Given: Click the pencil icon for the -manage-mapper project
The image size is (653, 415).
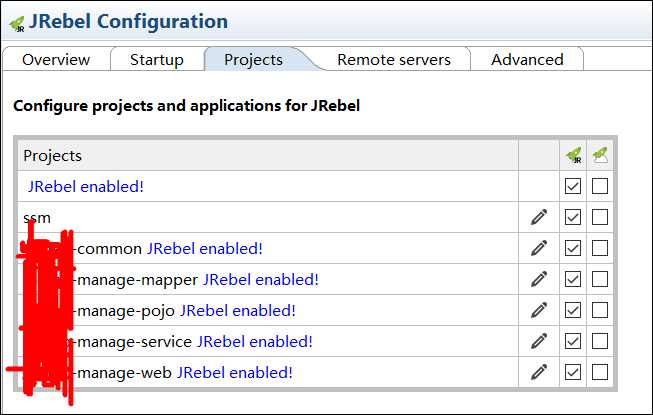Looking at the screenshot, I should click(539, 279).
